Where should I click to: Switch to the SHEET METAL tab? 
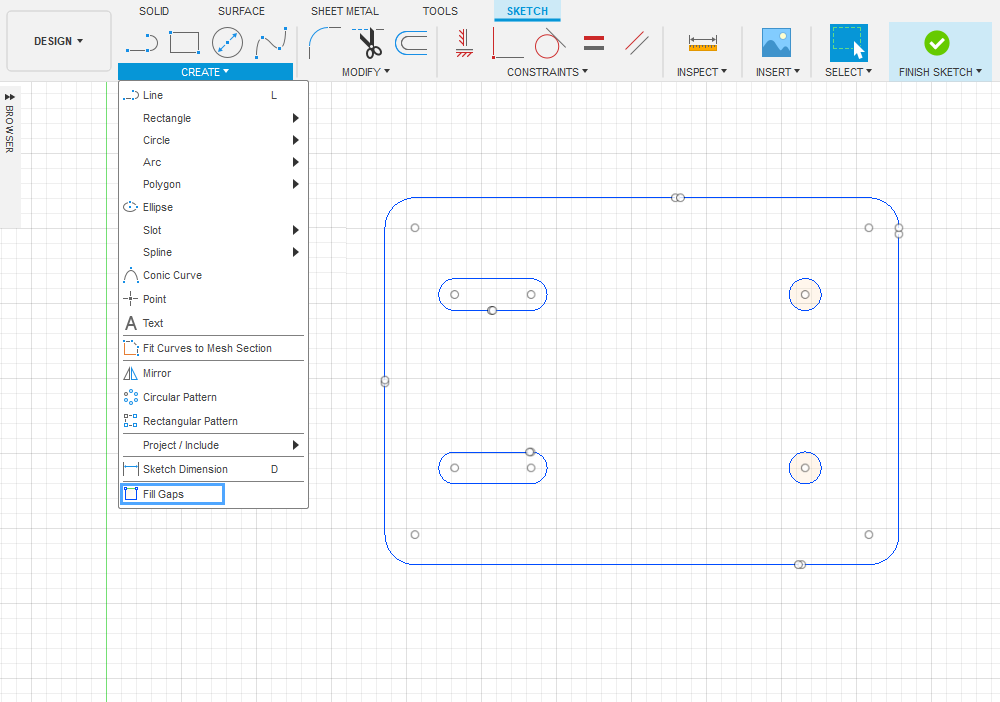pyautogui.click(x=344, y=11)
